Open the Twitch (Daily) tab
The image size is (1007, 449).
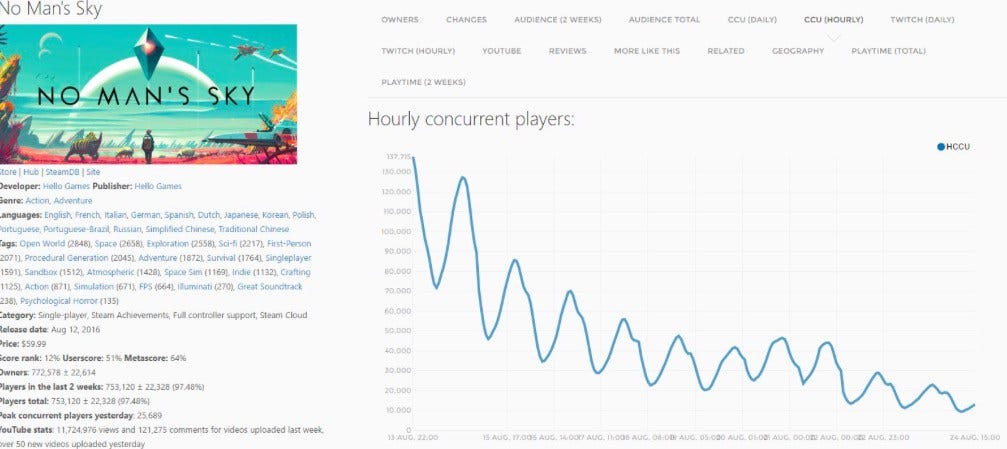(x=922, y=20)
